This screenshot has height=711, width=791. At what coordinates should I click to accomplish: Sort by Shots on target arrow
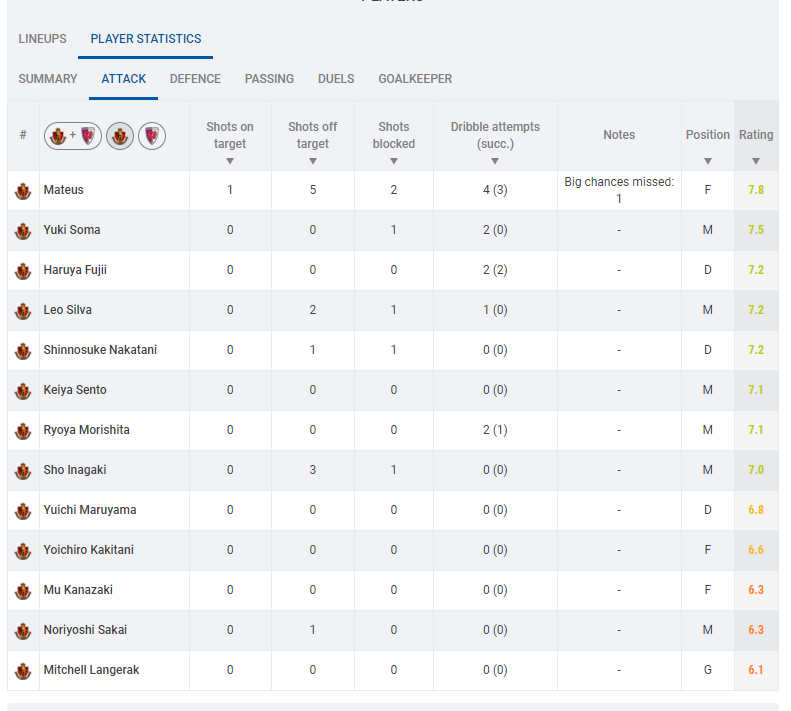(x=230, y=161)
